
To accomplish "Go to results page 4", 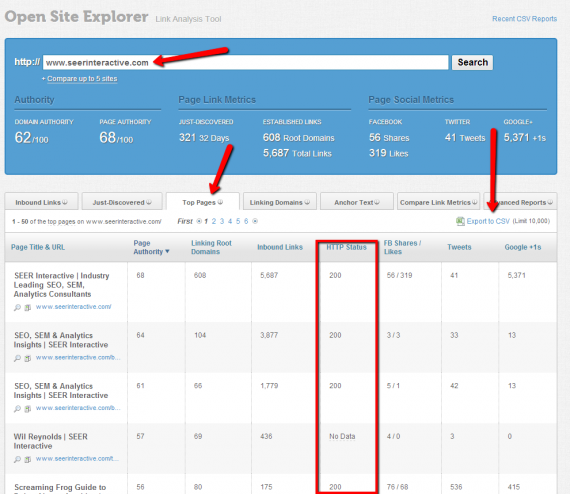I will click(x=230, y=221).
